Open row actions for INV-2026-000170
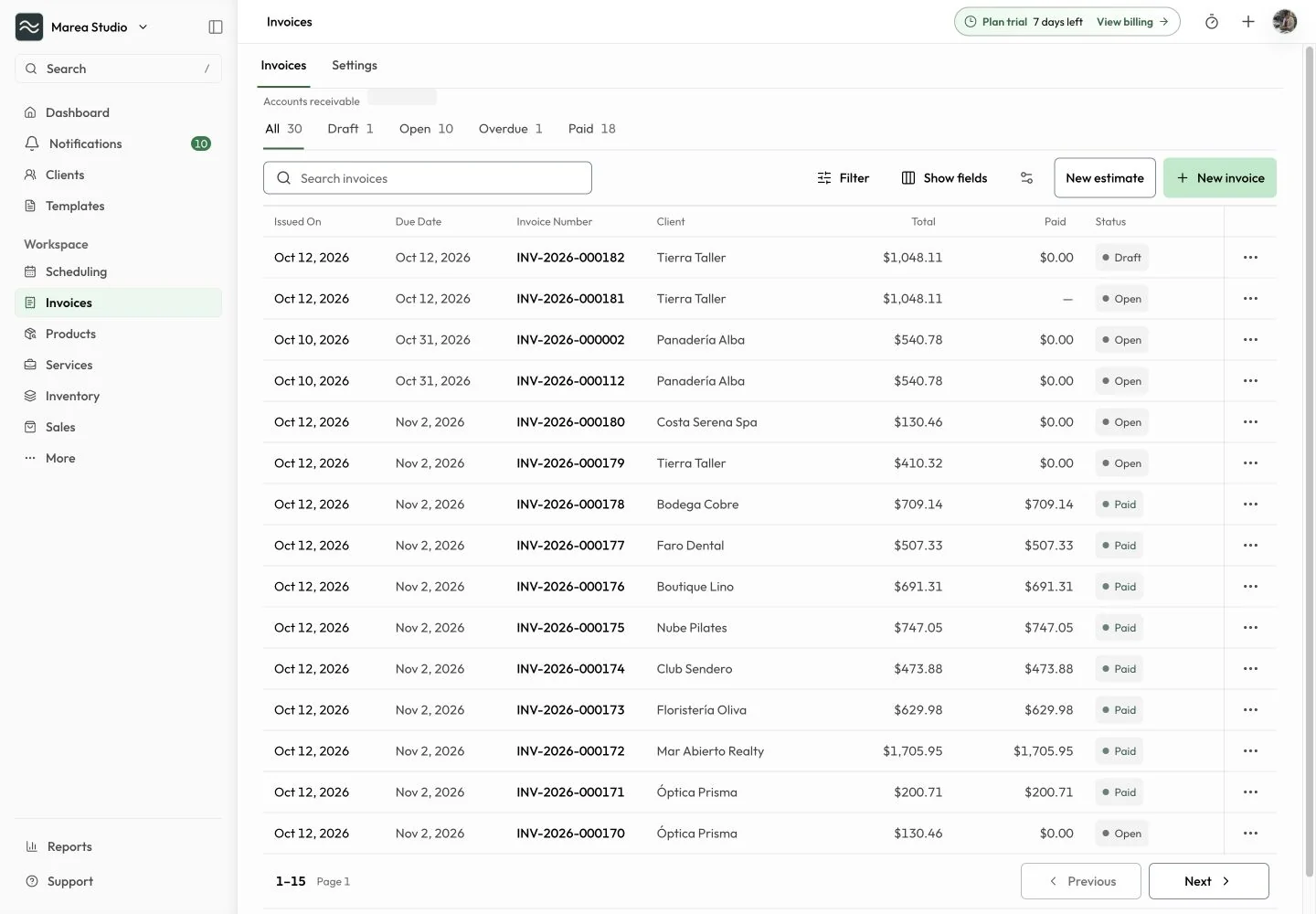This screenshot has width=1316, height=914. click(1250, 834)
